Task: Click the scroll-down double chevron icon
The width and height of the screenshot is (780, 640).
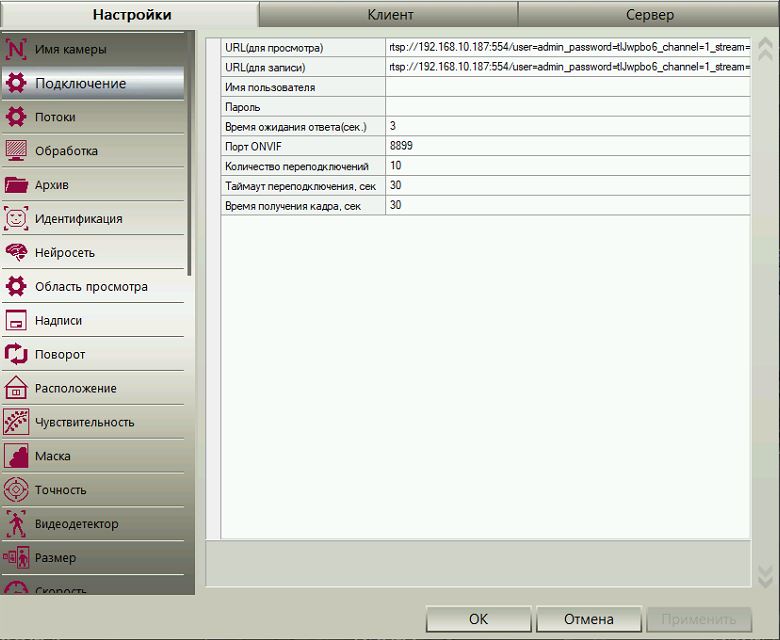Action: 765,576
